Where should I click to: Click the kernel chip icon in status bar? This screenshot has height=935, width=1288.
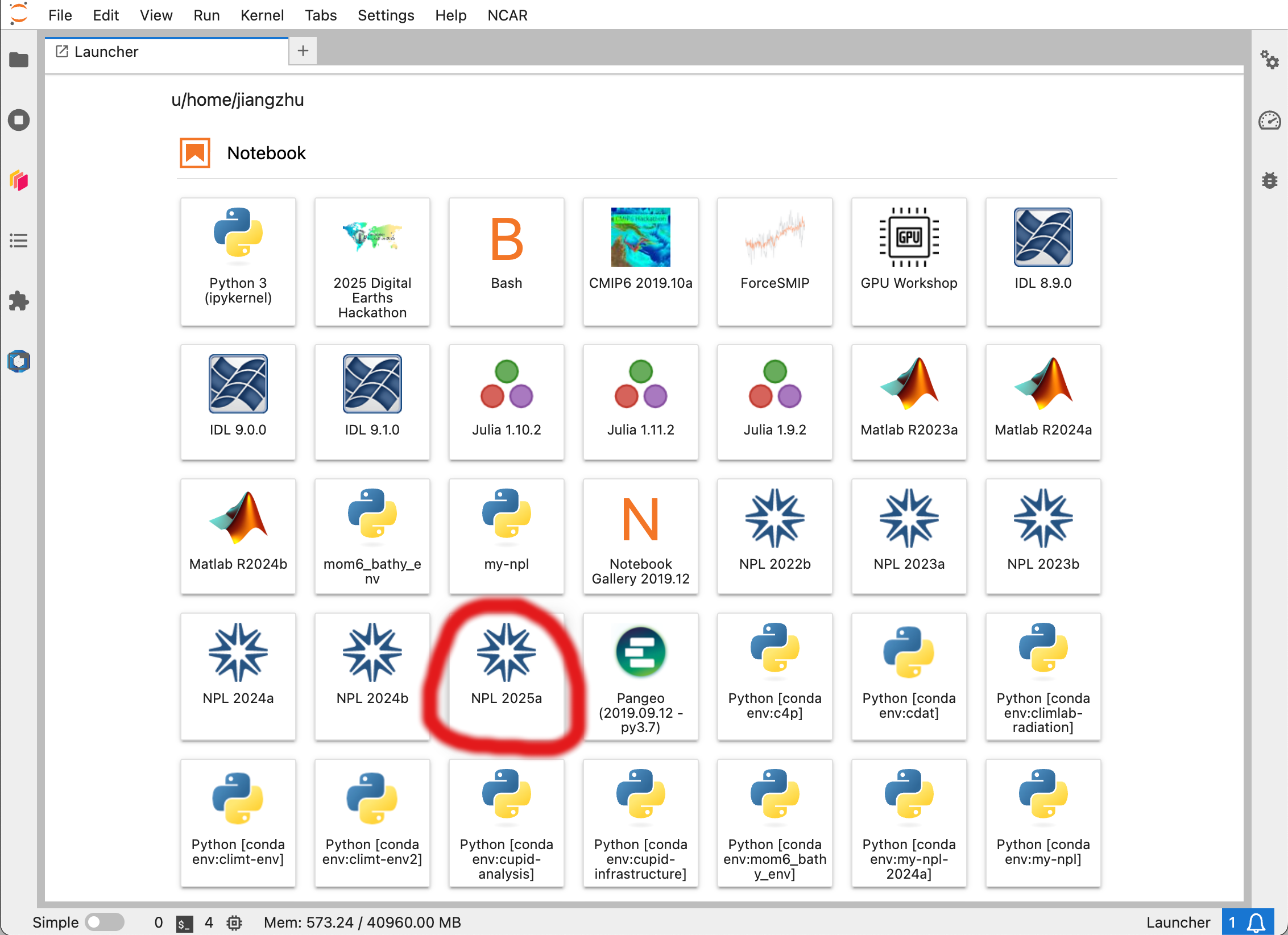[234, 922]
